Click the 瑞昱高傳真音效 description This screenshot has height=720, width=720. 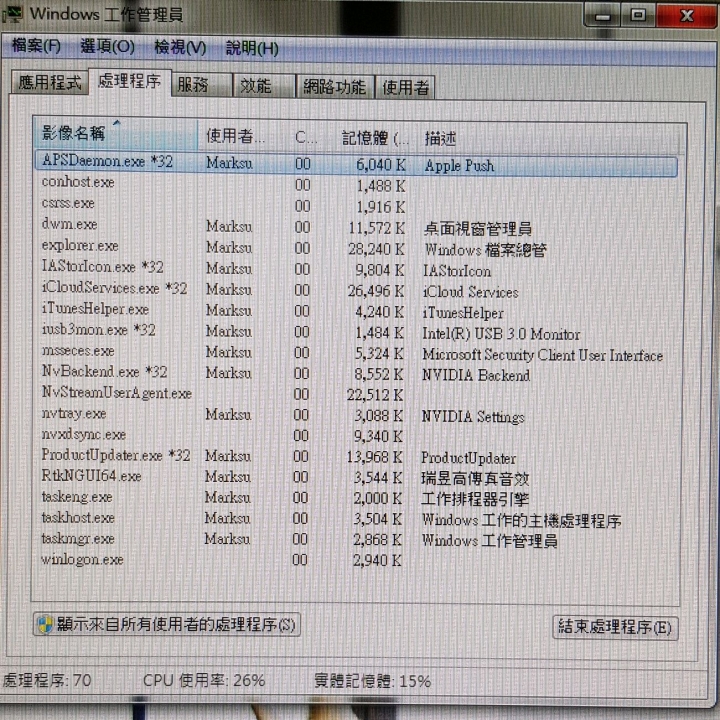475,479
